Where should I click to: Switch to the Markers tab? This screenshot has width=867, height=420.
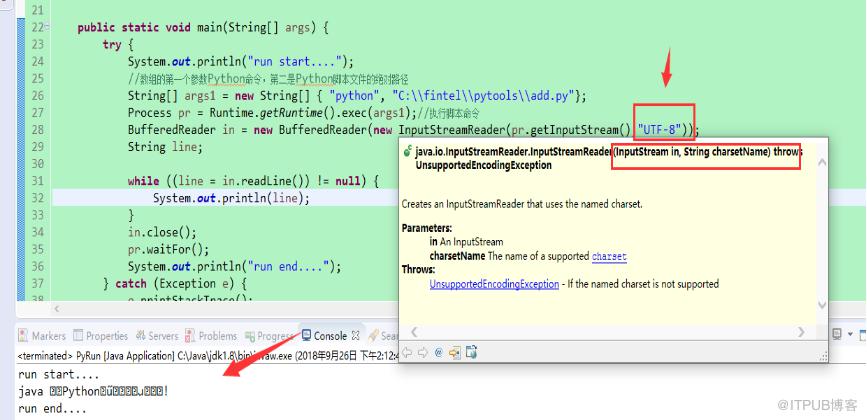pos(42,336)
